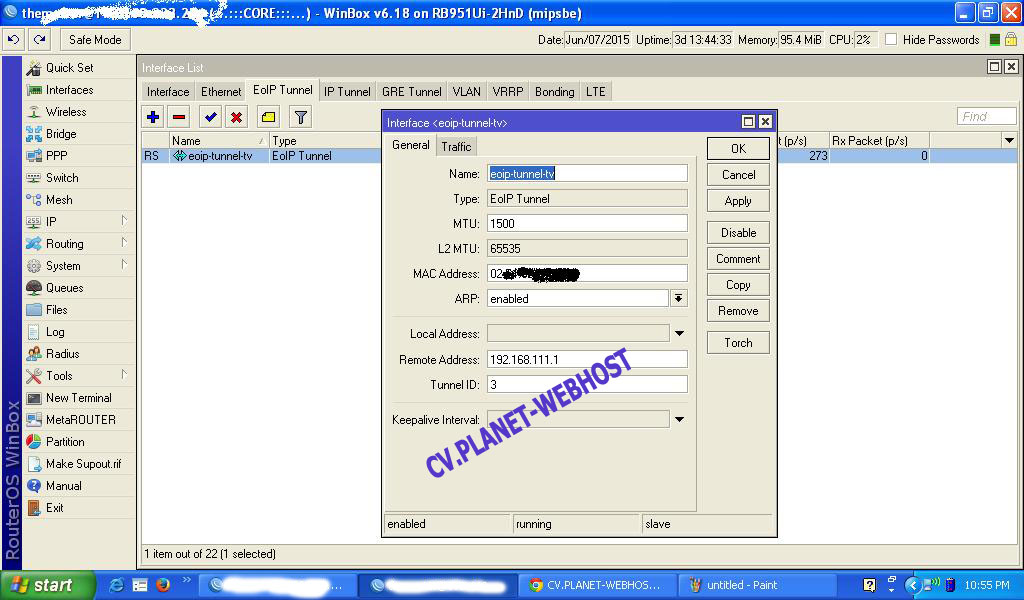Image resolution: width=1024 pixels, height=600 pixels.
Task: Switch to the Traffic tab
Action: [456, 146]
